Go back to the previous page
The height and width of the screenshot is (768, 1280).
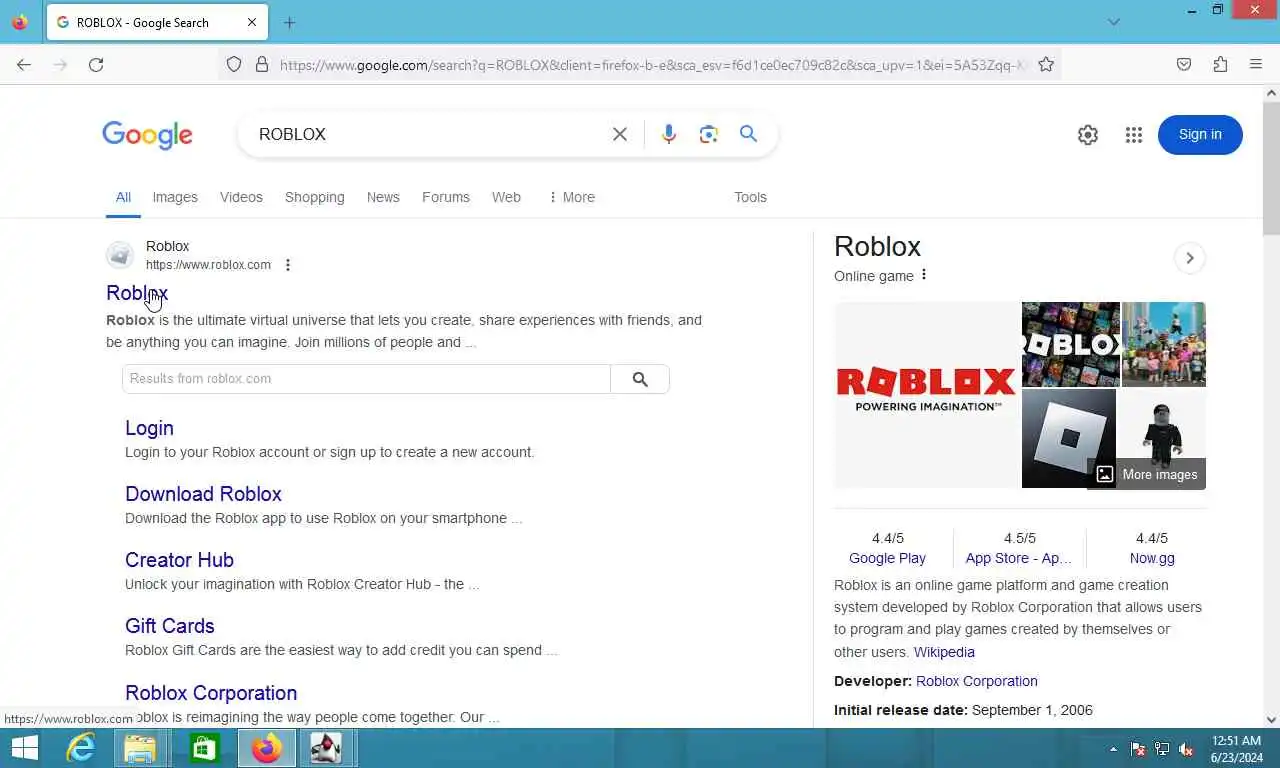pos(24,64)
